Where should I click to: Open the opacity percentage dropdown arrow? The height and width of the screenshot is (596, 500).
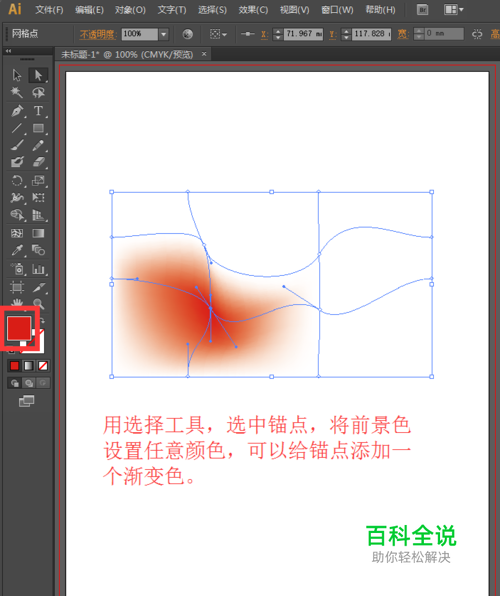[163, 34]
